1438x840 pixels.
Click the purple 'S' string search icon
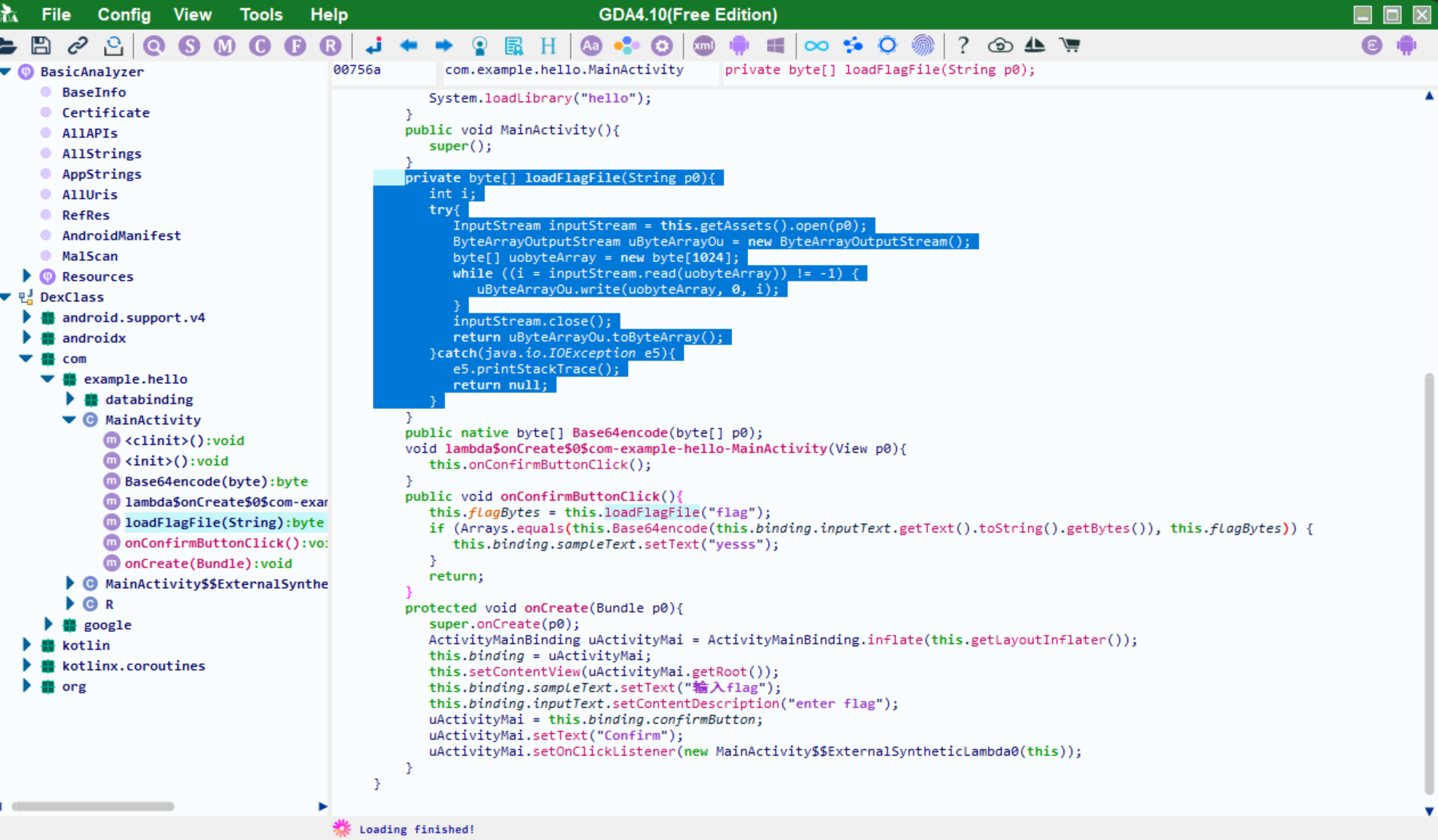tap(189, 46)
